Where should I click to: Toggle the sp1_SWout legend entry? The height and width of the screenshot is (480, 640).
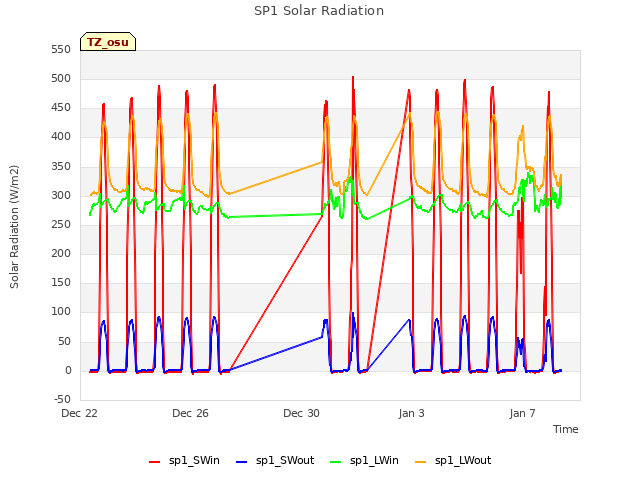click(276, 461)
